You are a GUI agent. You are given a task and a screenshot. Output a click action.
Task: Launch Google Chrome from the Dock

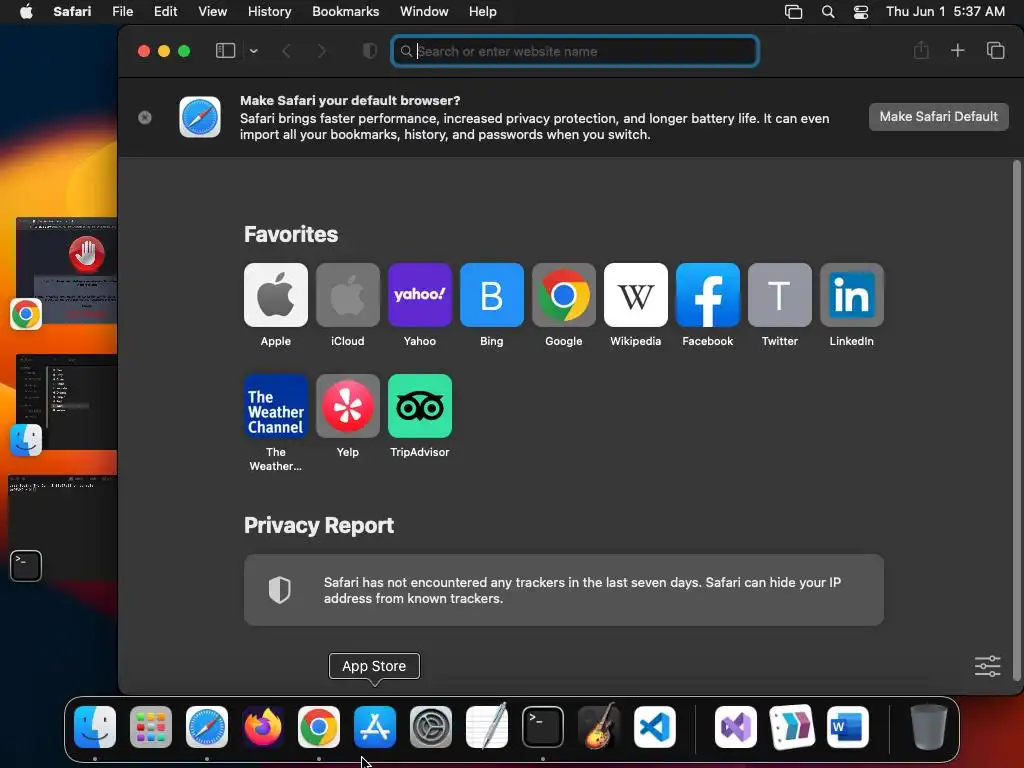tap(319, 726)
